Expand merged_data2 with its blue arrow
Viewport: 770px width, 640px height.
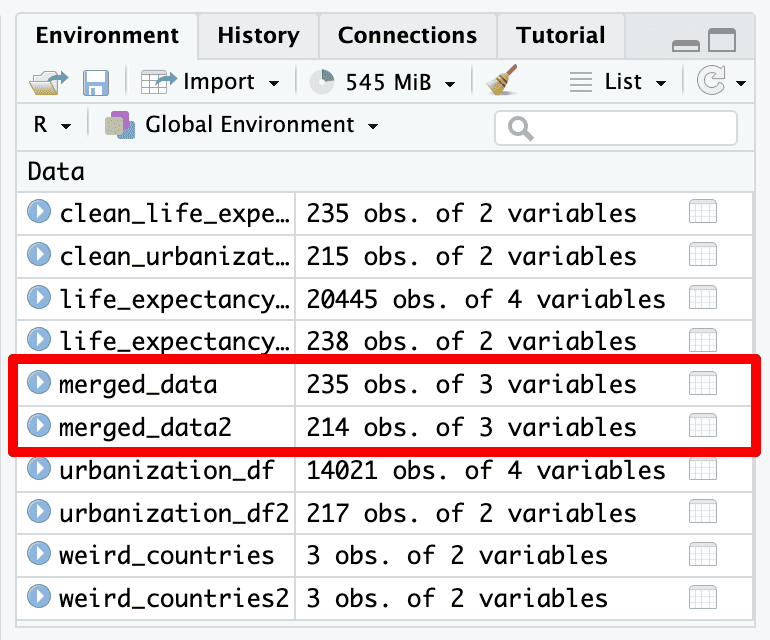click(39, 427)
